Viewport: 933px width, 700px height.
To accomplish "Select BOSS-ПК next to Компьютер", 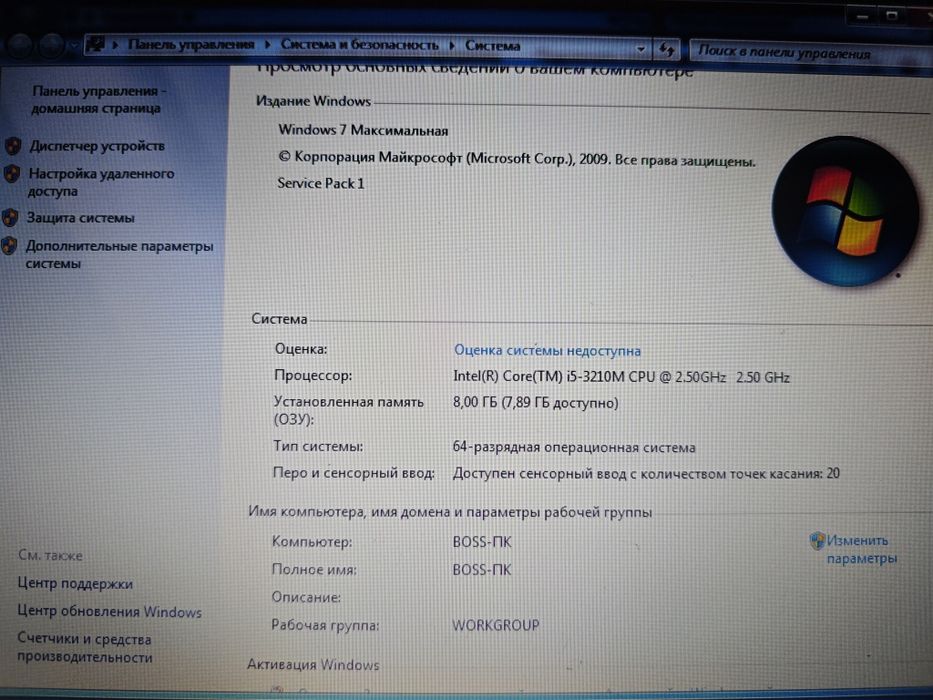I will (482, 542).
